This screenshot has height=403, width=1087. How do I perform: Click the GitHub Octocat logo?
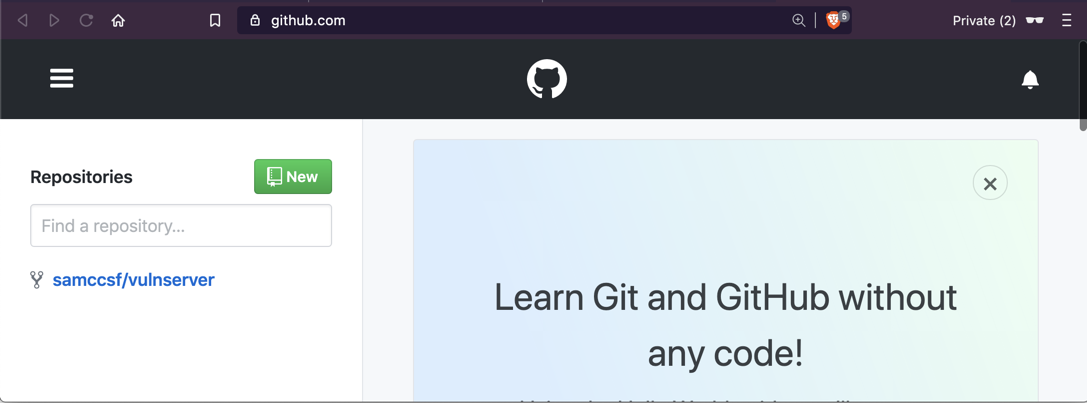coord(547,79)
